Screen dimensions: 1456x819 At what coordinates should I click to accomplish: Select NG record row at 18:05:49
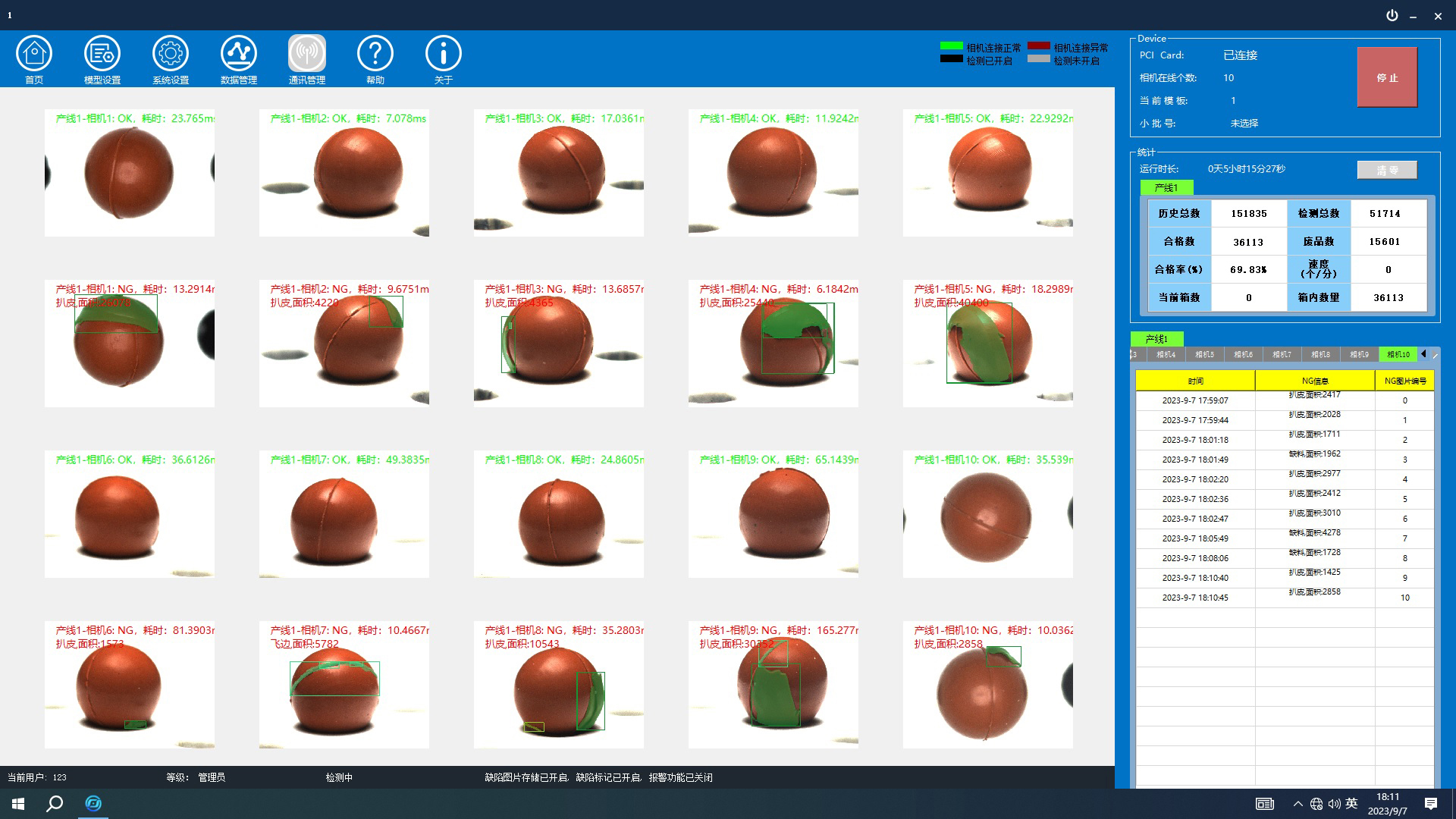point(1195,538)
